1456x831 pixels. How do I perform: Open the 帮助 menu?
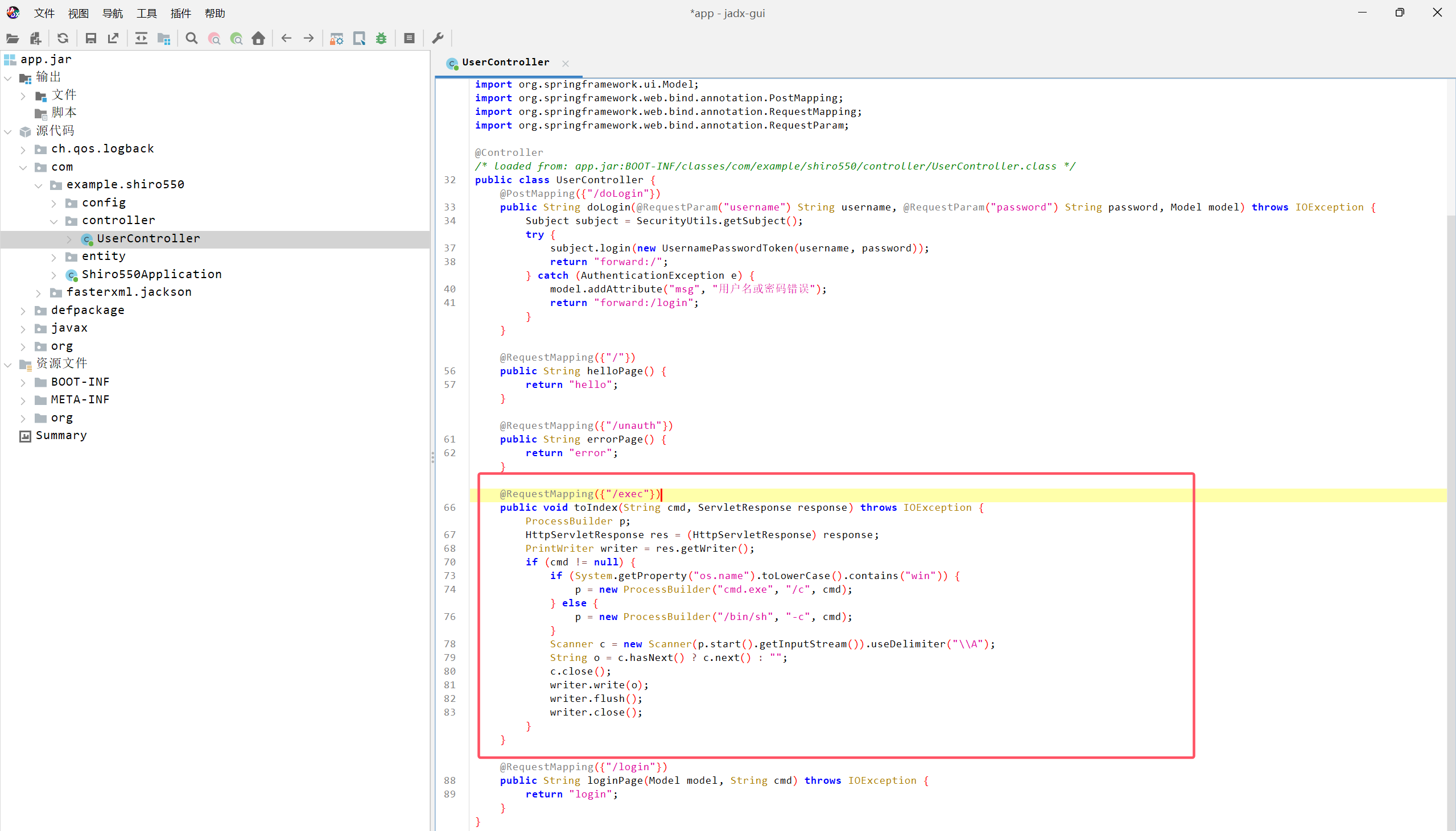click(215, 13)
